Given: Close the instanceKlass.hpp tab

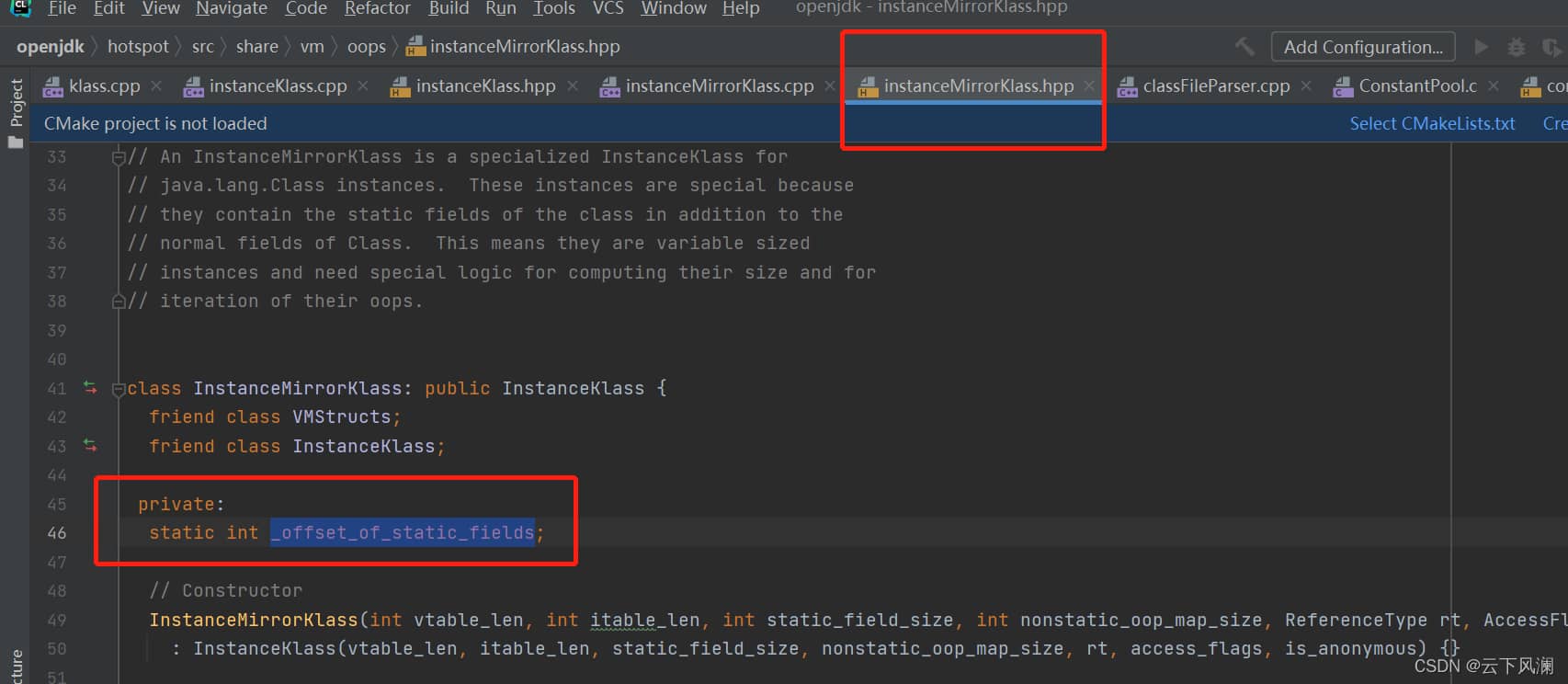Looking at the screenshot, I should coord(573,85).
